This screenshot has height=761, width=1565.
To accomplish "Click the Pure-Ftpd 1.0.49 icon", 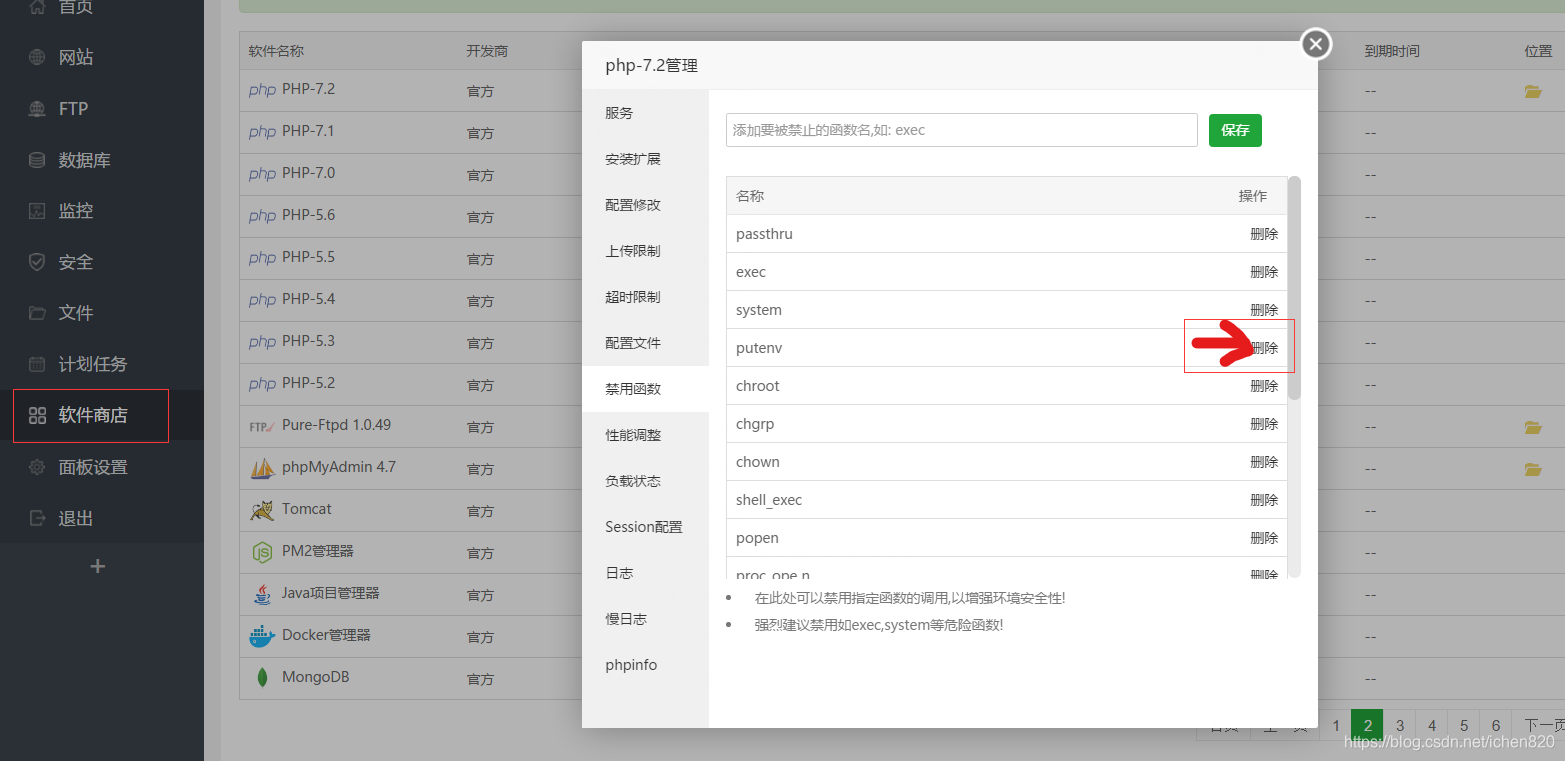I will click(261, 425).
